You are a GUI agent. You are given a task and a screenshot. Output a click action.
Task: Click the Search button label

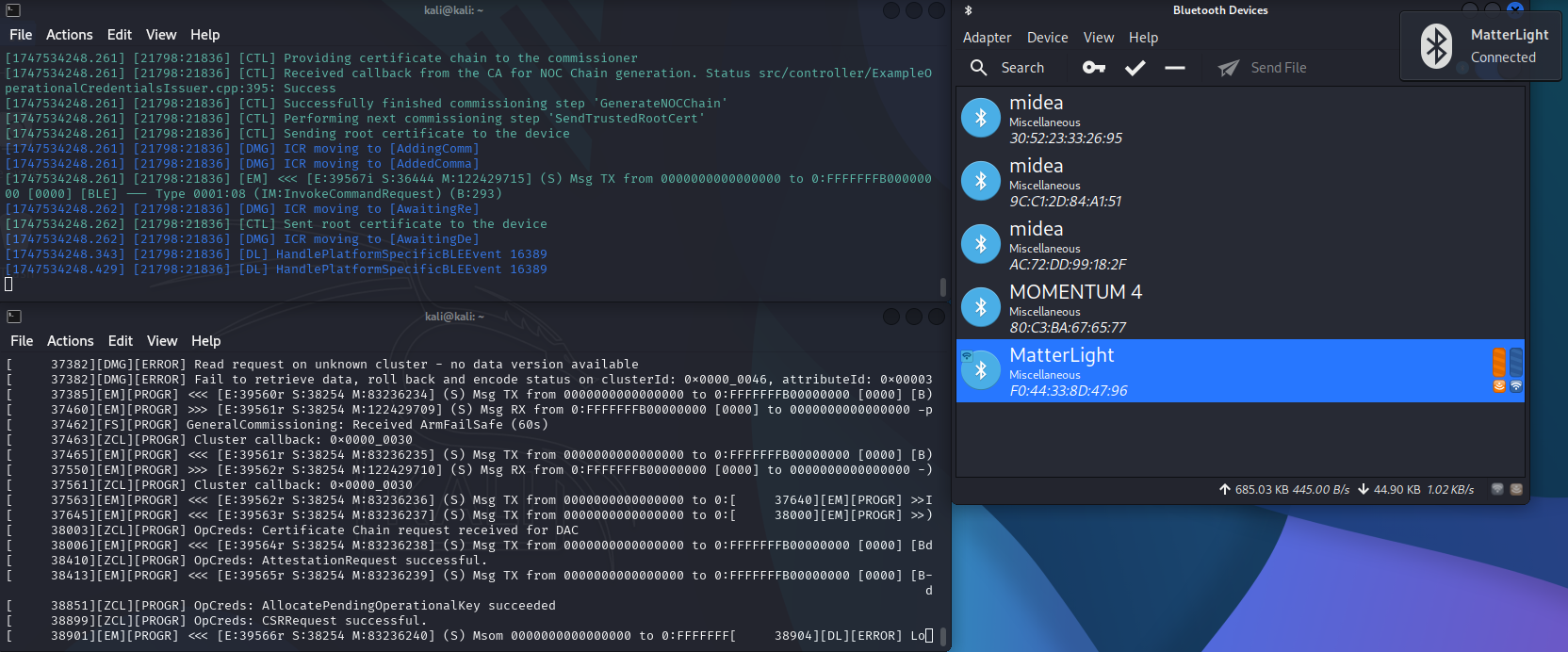[1022, 68]
